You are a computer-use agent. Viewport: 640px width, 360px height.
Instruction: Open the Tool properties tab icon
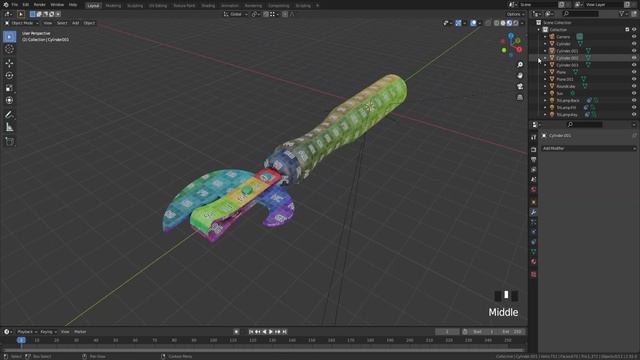point(533,138)
